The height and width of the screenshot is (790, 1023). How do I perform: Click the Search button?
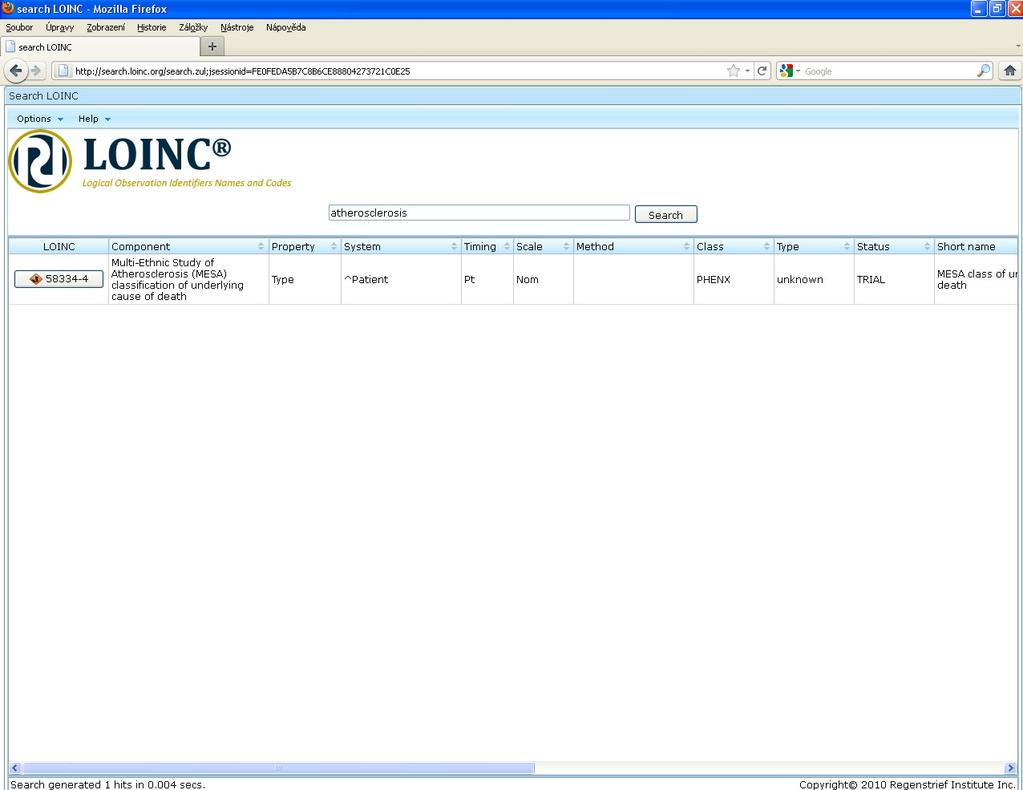click(665, 215)
